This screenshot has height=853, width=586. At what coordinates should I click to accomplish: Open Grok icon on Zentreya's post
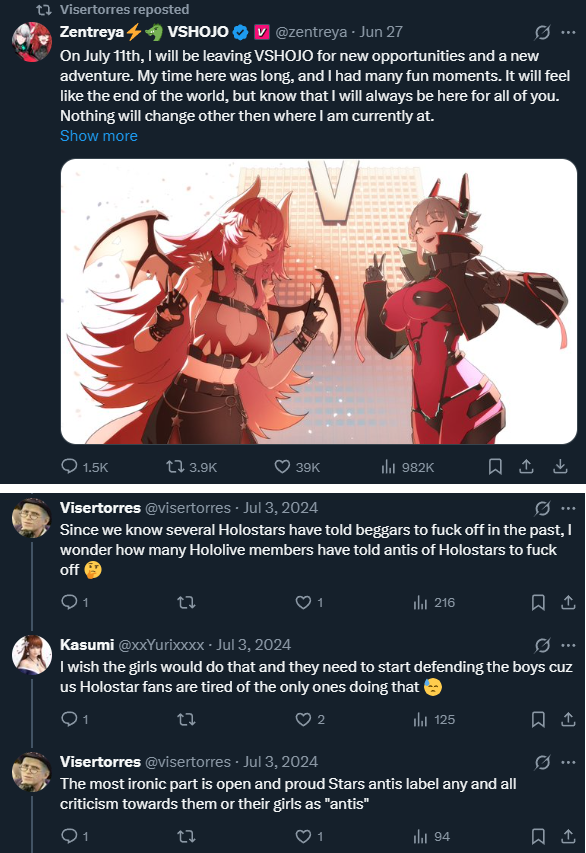542,33
